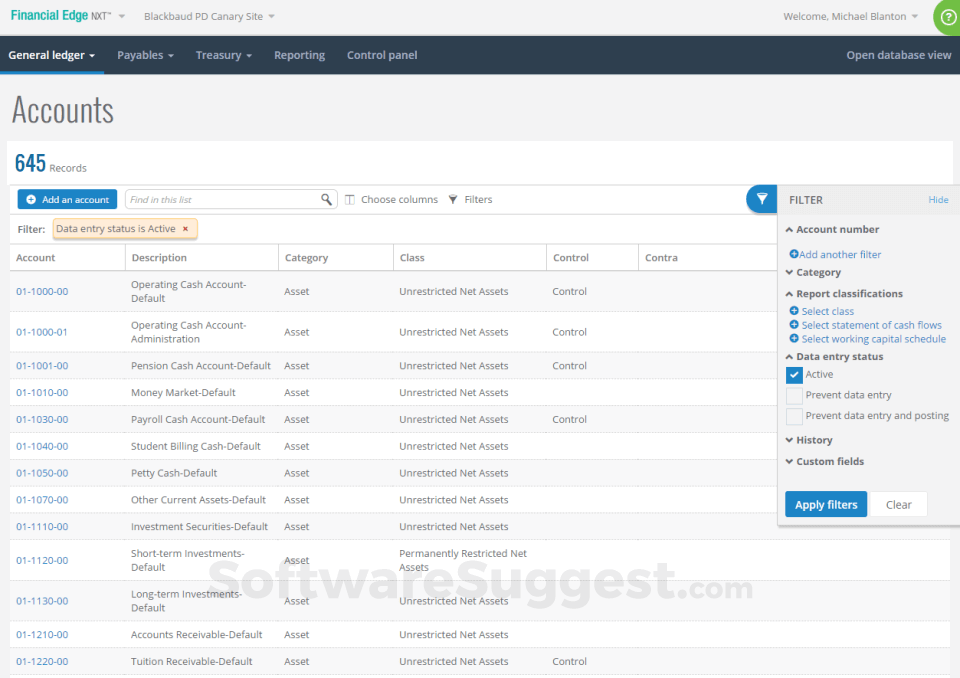
Task: Open the Welcome, Michael Blanton dropdown
Action: pos(849,16)
